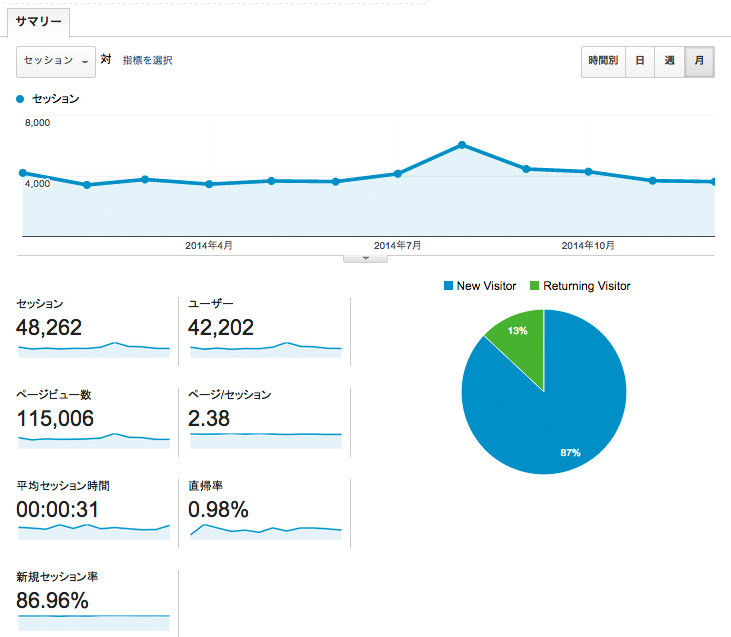Click the 平均セッション時間 sparkline thumbnail
731x637 pixels.
[x=94, y=532]
